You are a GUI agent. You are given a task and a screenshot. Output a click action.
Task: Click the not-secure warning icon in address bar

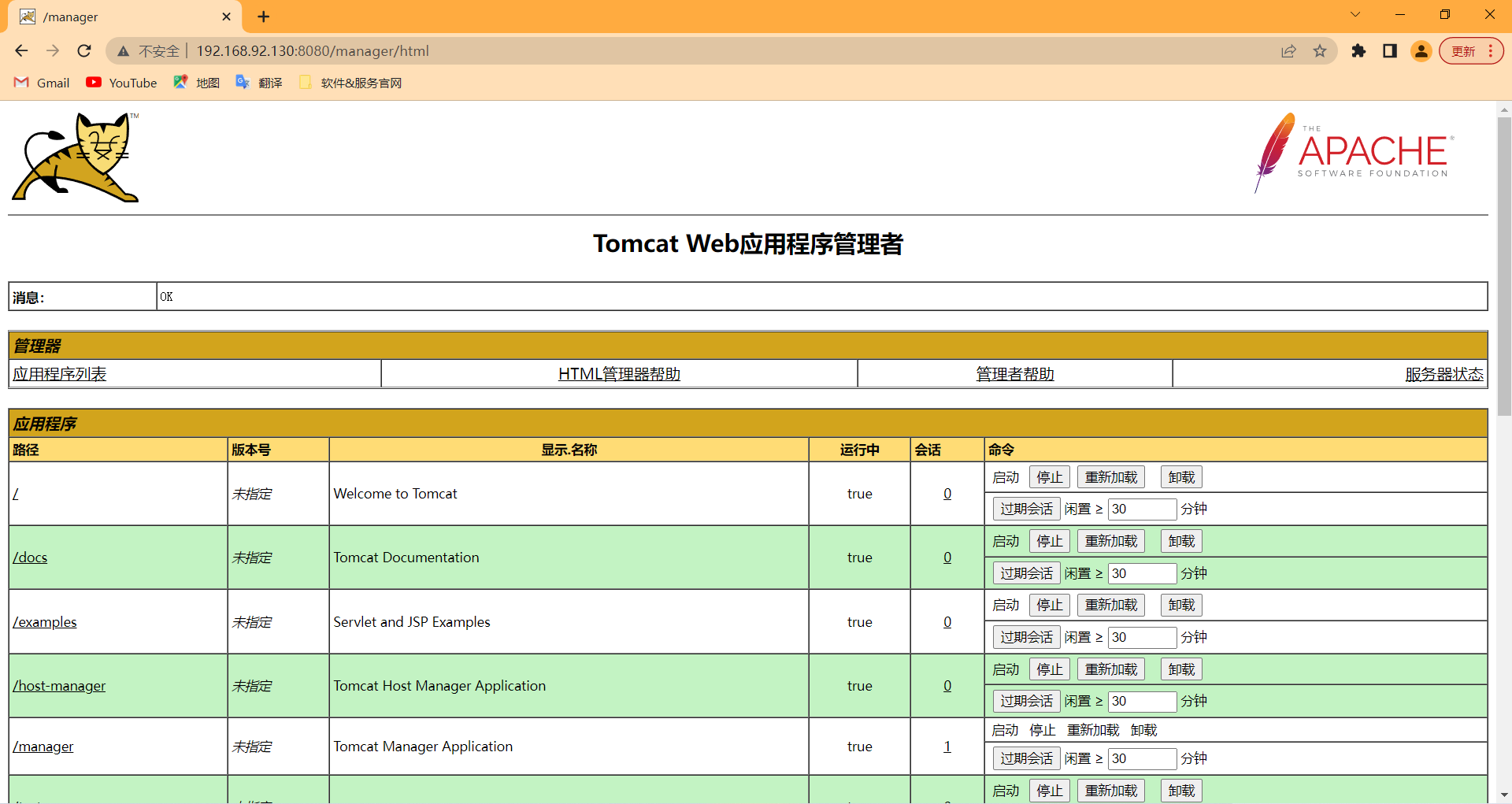click(123, 51)
